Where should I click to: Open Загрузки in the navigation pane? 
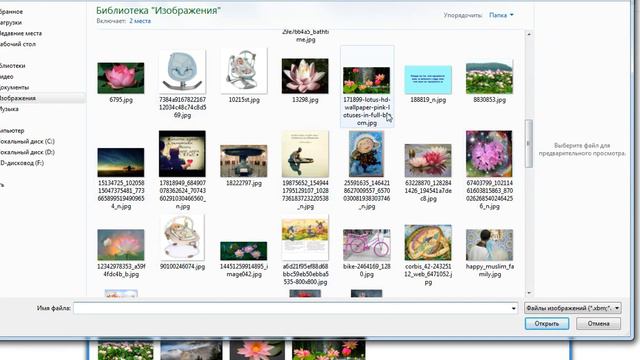[x=11, y=23]
